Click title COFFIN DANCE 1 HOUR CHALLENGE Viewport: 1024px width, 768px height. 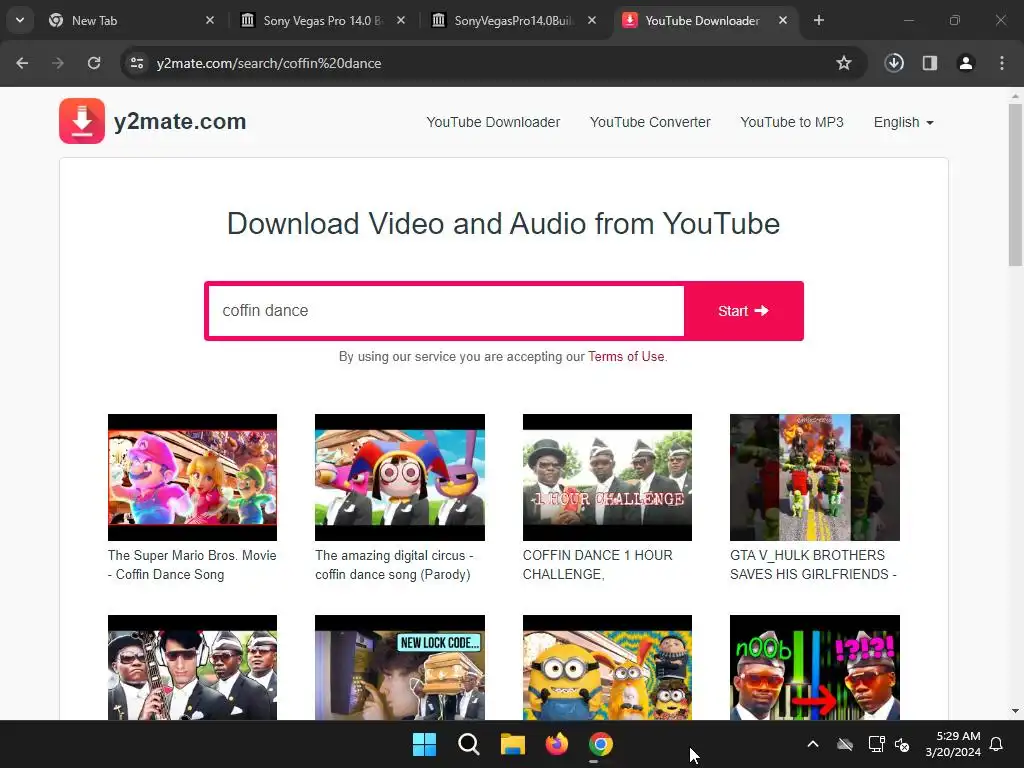[x=597, y=565]
